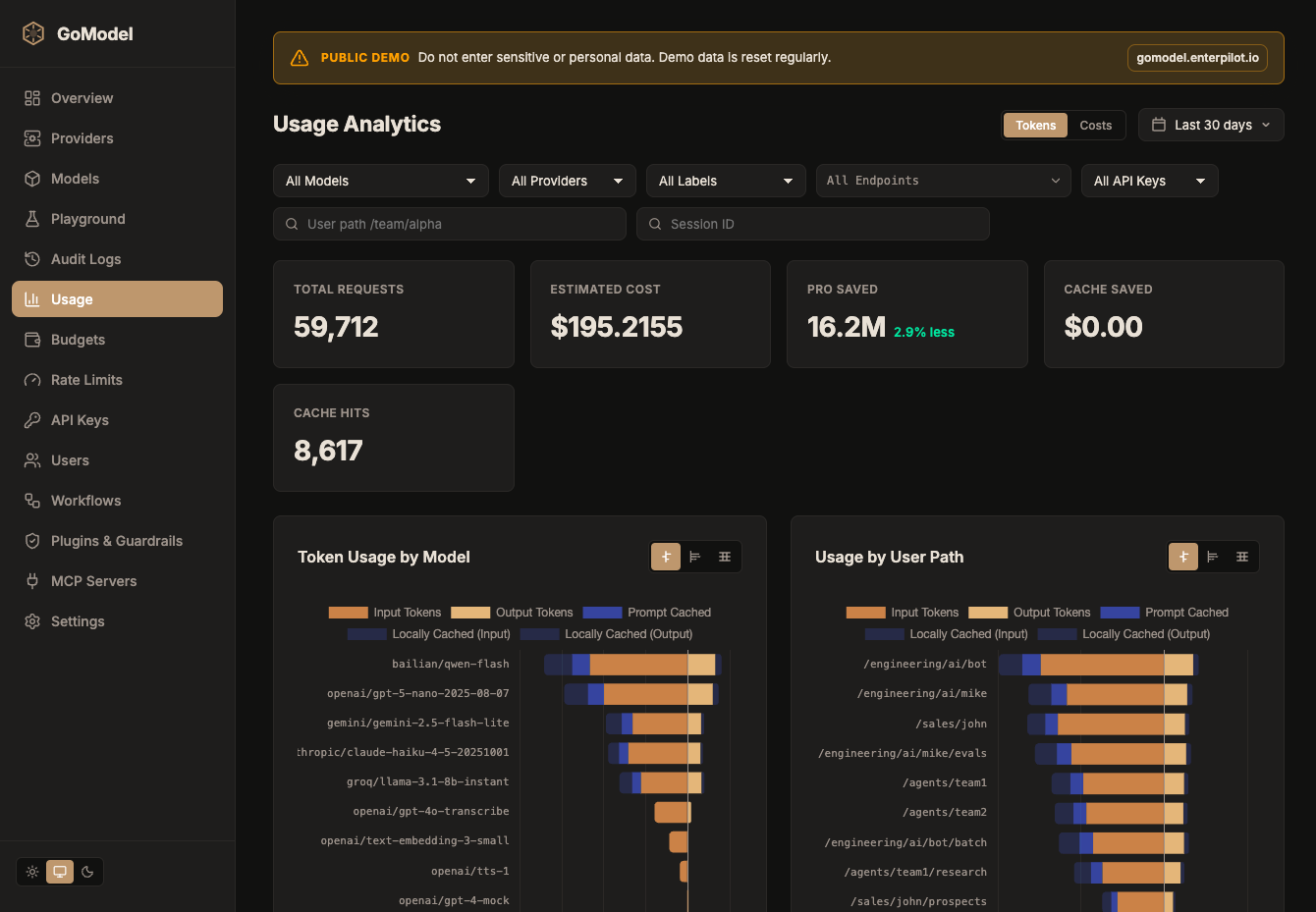The height and width of the screenshot is (912, 1316).
Task: Click Input Tokens legend in Token Usage by Model
Action: (385, 612)
